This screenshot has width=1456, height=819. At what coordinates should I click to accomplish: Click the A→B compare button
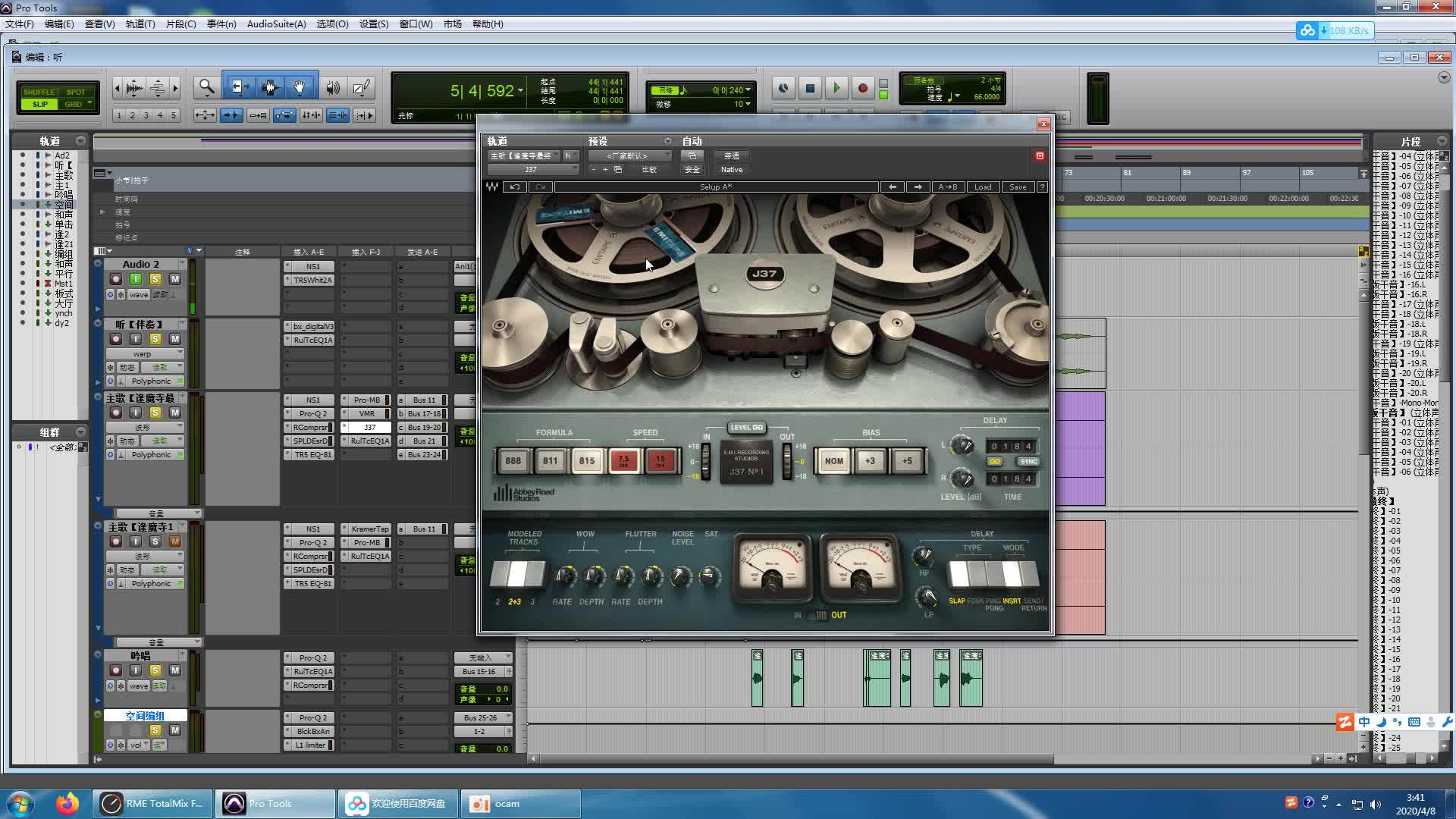click(x=948, y=187)
